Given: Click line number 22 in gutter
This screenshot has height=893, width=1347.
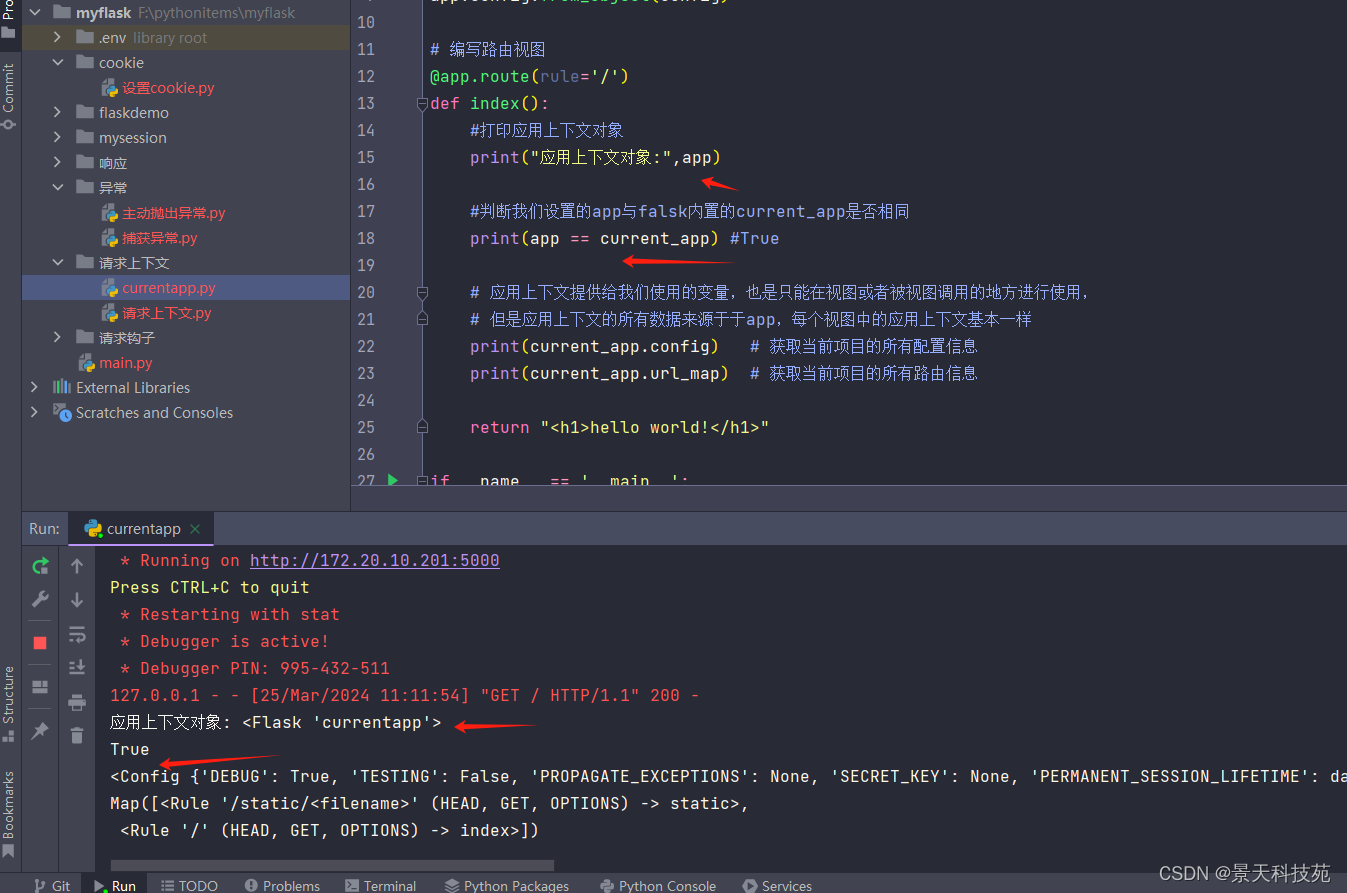Looking at the screenshot, I should click(365, 346).
